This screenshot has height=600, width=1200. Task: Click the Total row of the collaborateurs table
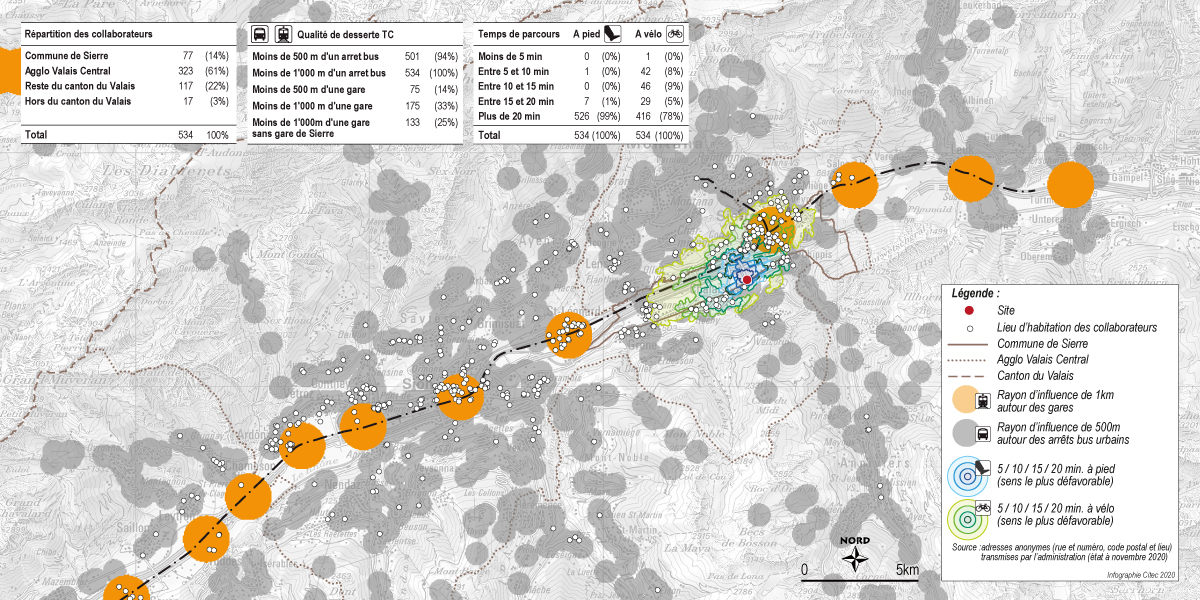[x=100, y=133]
